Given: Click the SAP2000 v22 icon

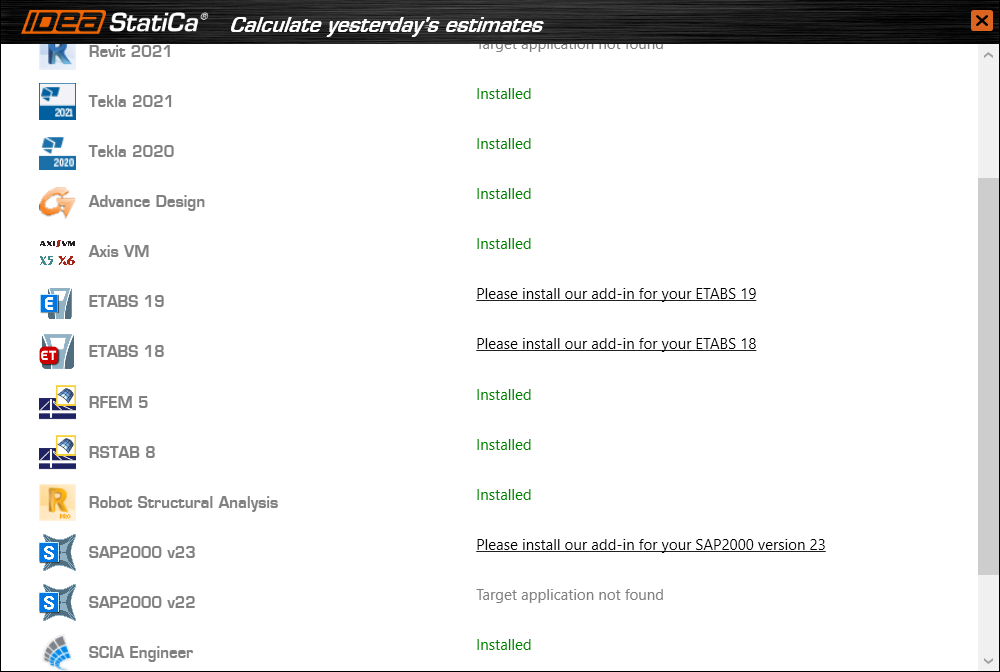Looking at the screenshot, I should click(x=57, y=602).
